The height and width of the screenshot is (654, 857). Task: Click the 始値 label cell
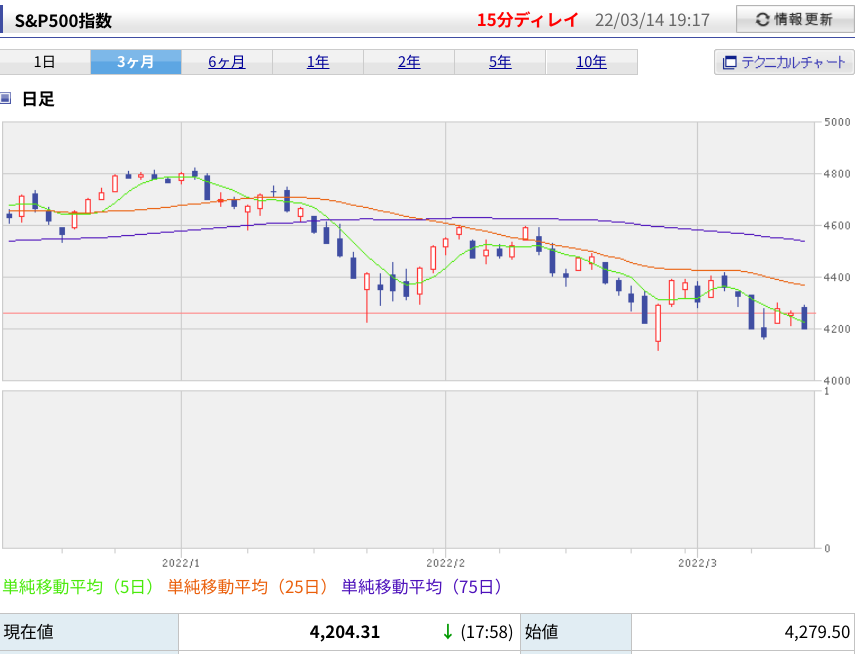(576, 632)
